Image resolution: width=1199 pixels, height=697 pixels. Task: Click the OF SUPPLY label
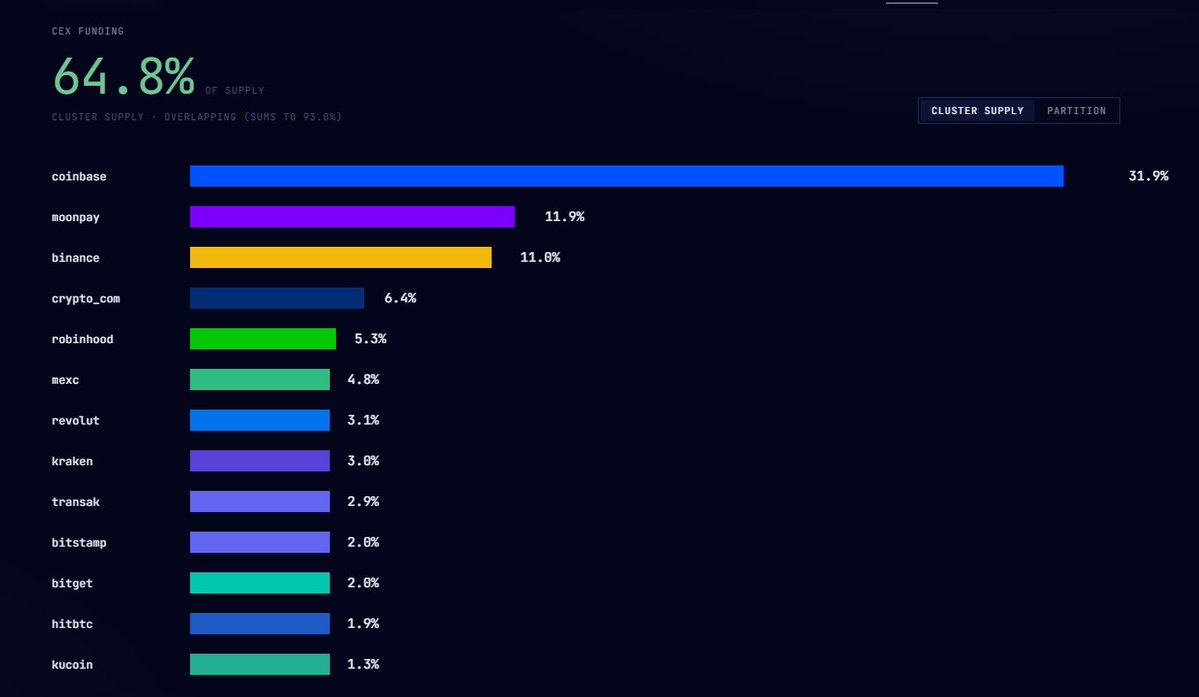click(235, 90)
